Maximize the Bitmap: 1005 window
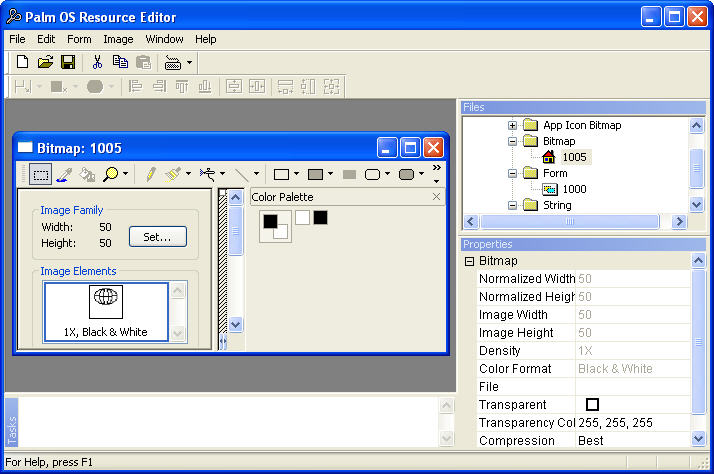Screen dimensions: 714x474 tap(410, 148)
